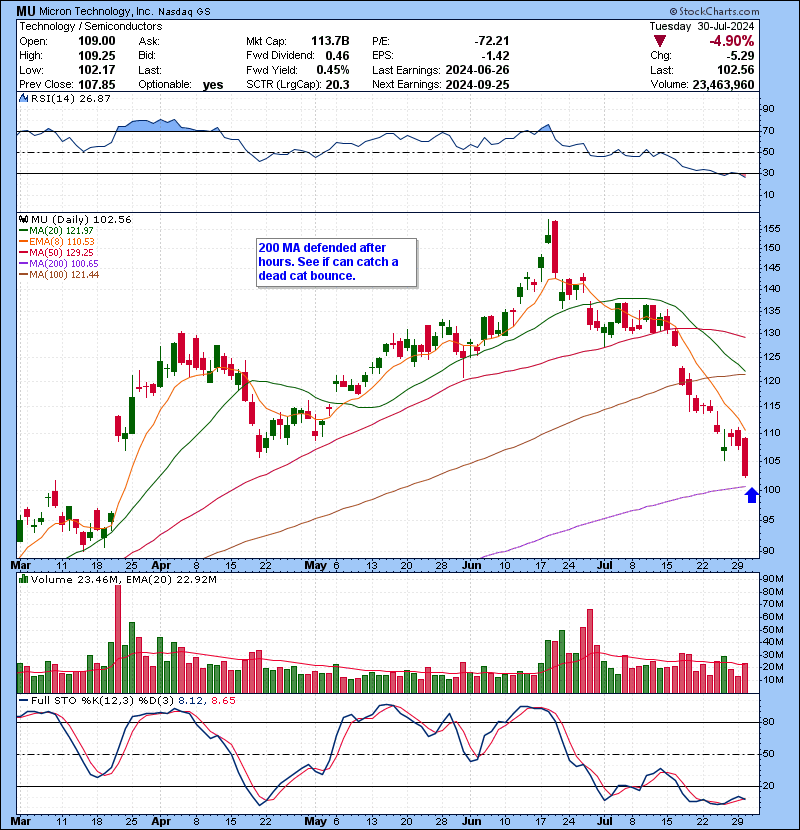The width and height of the screenshot is (800, 830).
Task: Click Last Earnings date 2024-06-26
Action: pos(477,69)
